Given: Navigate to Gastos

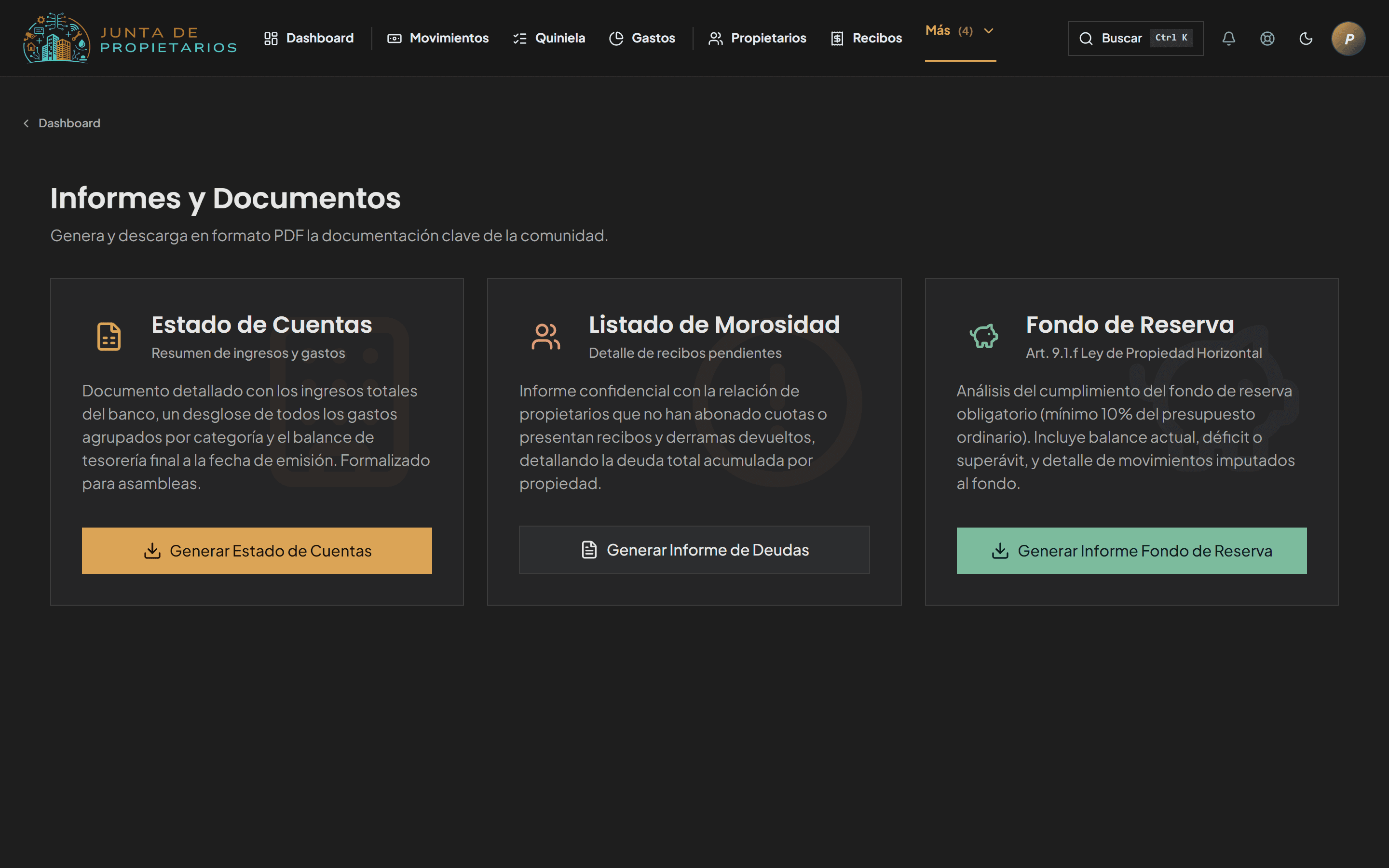Looking at the screenshot, I should tap(642, 38).
